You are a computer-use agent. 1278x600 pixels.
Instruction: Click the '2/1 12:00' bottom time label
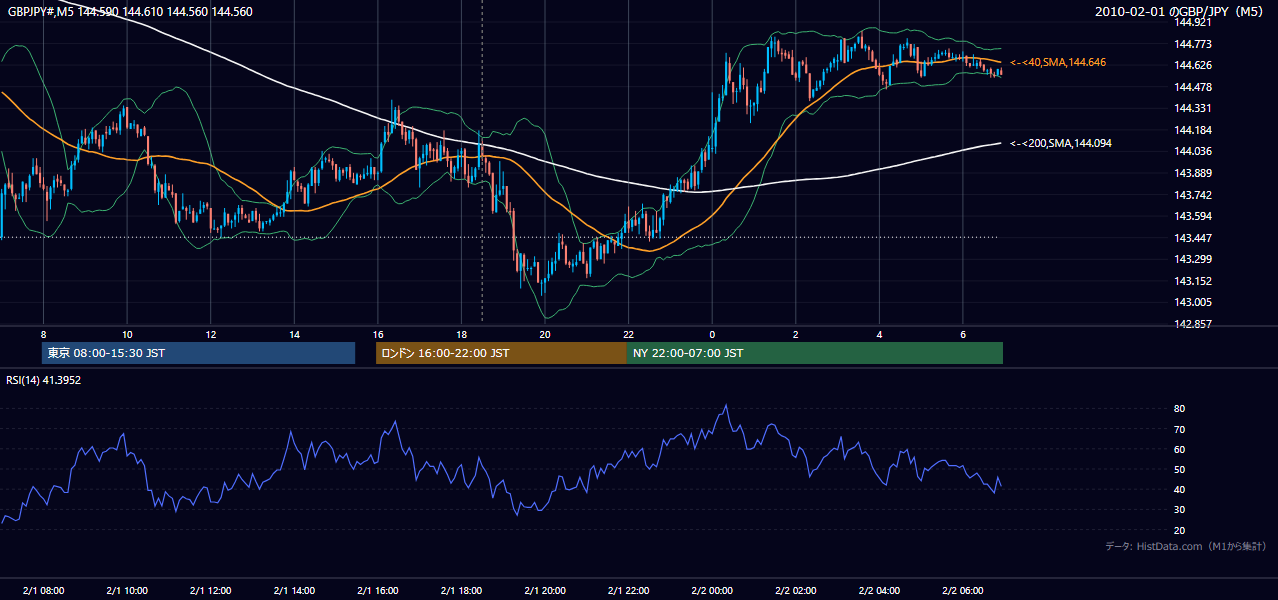(x=210, y=590)
